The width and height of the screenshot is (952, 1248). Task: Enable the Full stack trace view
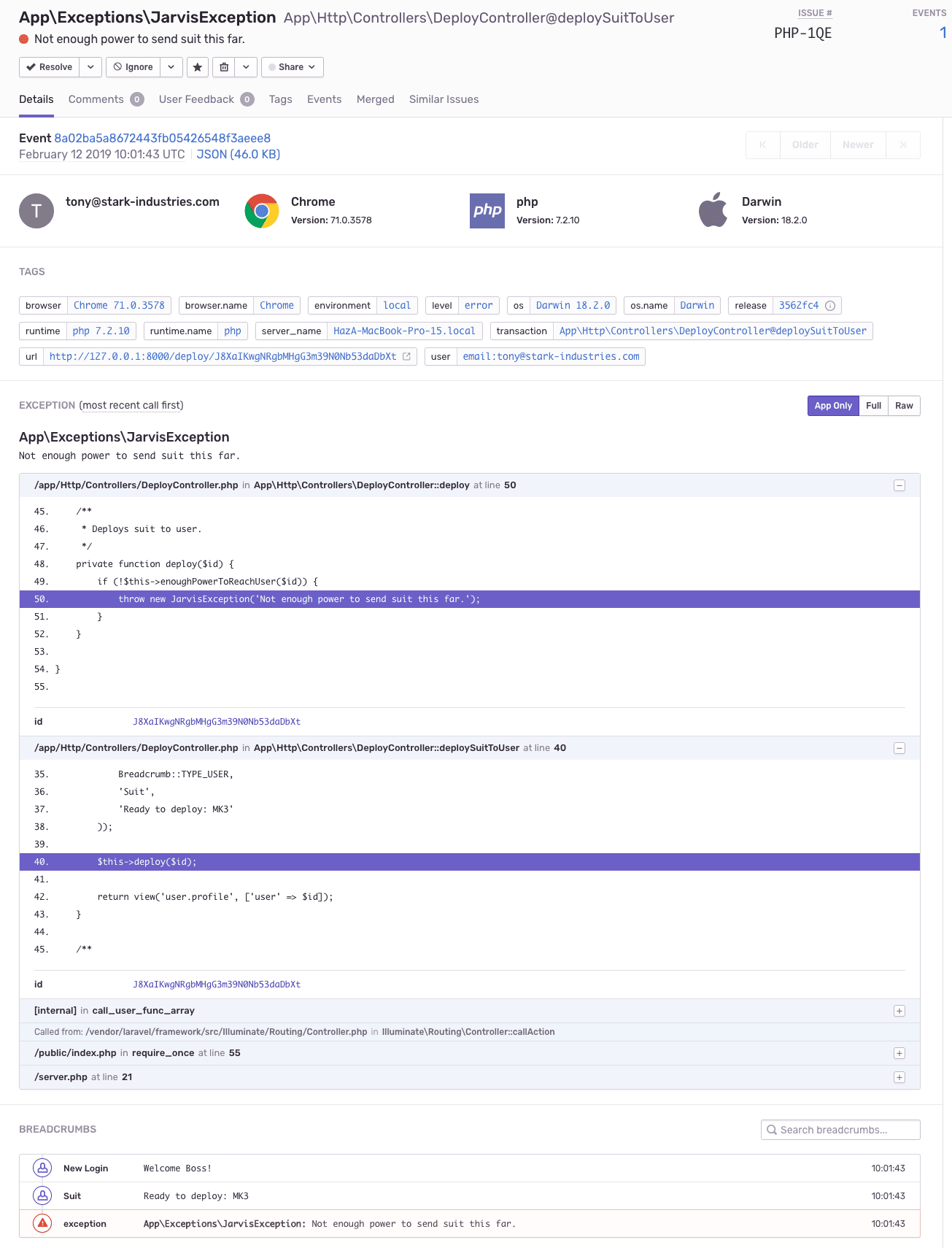pos(873,406)
